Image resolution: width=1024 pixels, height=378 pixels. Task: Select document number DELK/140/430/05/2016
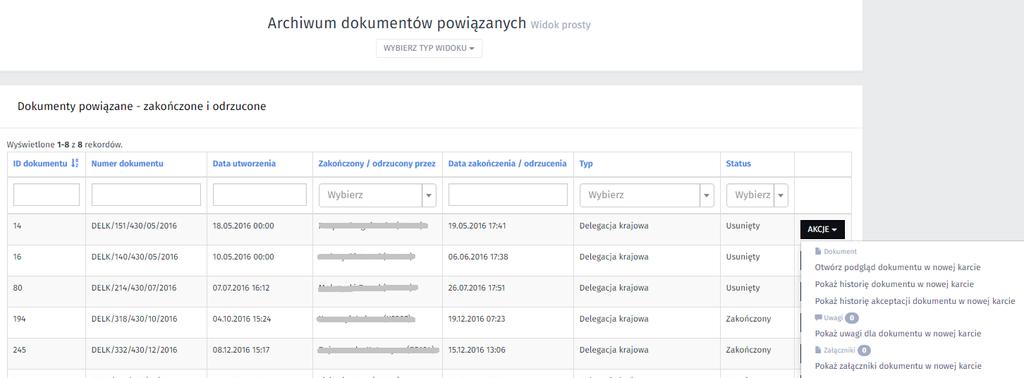134,257
